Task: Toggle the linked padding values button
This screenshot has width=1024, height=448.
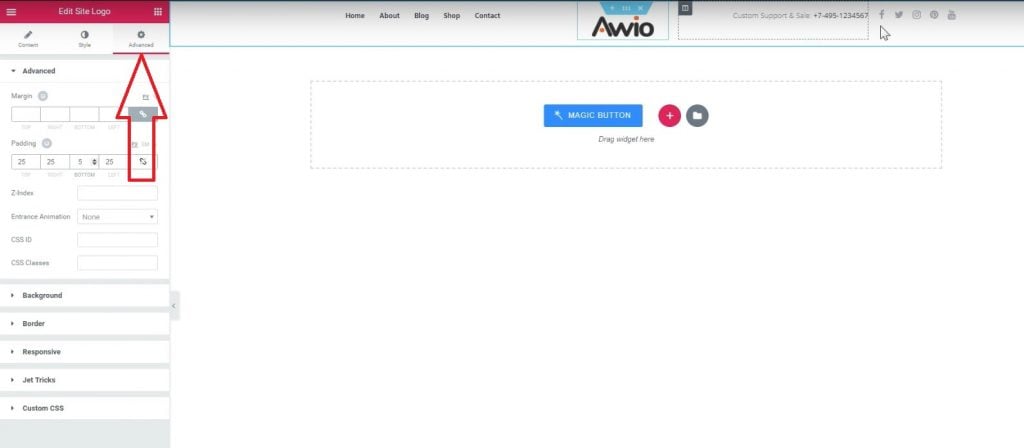Action: coord(143,161)
